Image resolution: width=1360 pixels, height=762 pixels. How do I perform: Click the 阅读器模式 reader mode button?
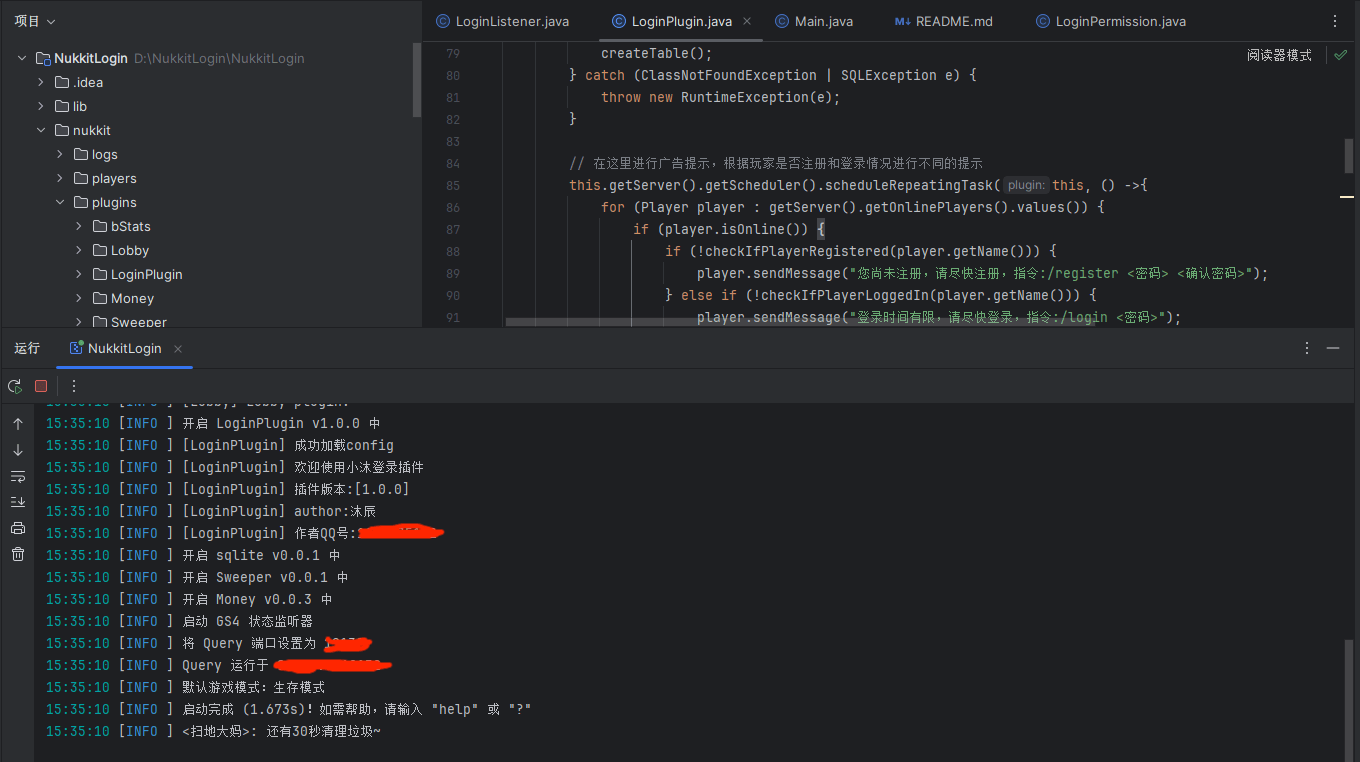1279,55
